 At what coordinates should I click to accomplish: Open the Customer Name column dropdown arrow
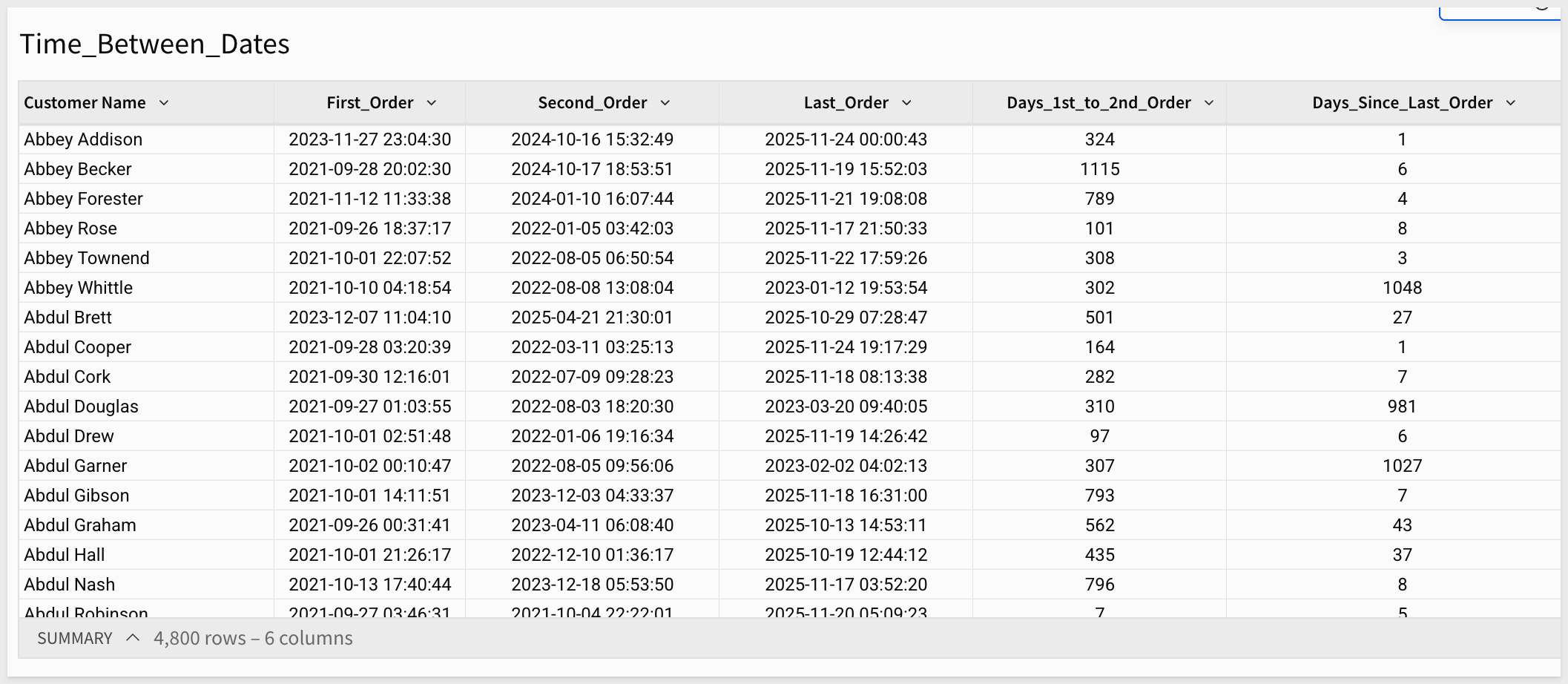(x=164, y=103)
